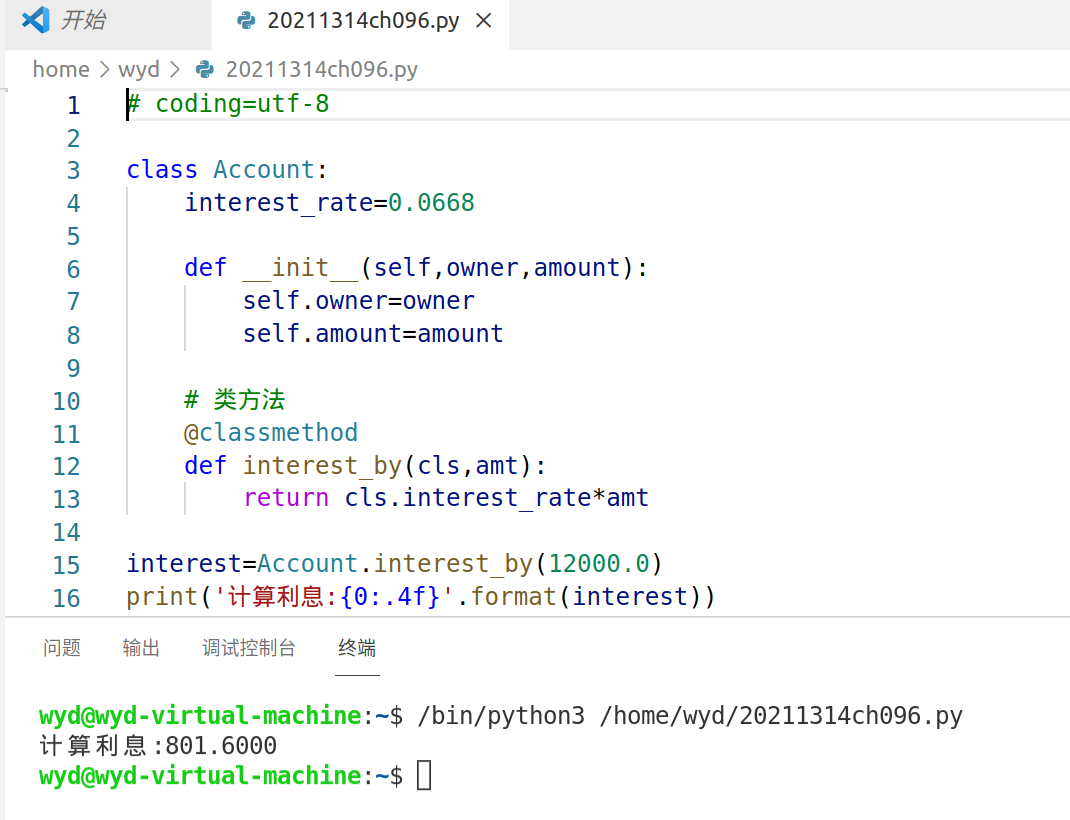Open the 问题 panel tab
The height and width of the screenshot is (820, 1070).
(x=61, y=647)
